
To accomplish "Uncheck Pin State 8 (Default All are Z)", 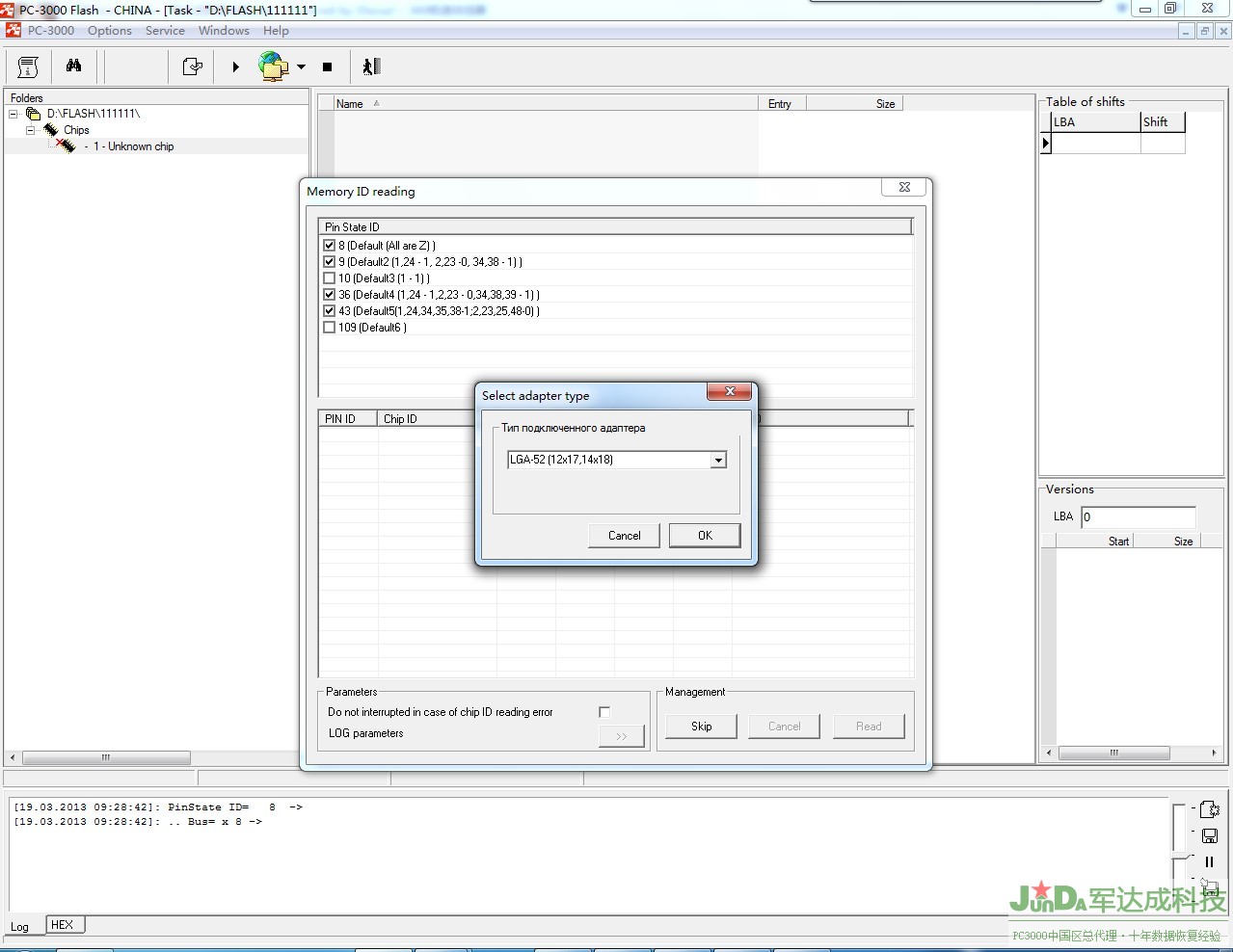I will pyautogui.click(x=329, y=246).
